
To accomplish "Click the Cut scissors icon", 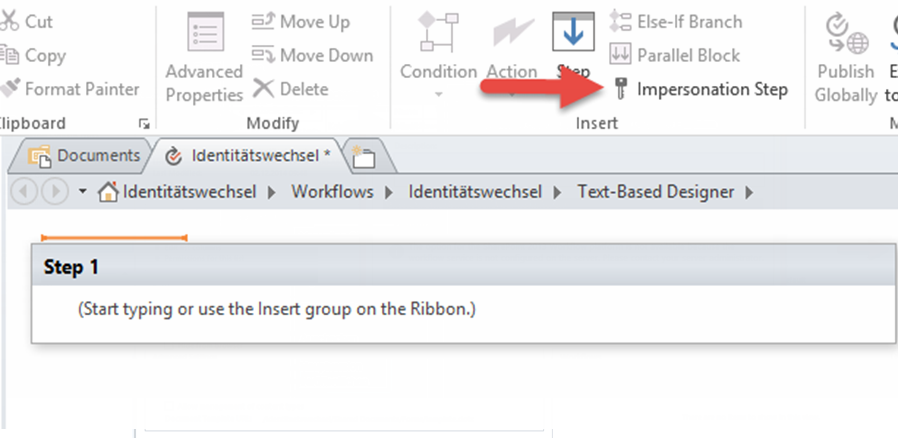I will pyautogui.click(x=10, y=21).
